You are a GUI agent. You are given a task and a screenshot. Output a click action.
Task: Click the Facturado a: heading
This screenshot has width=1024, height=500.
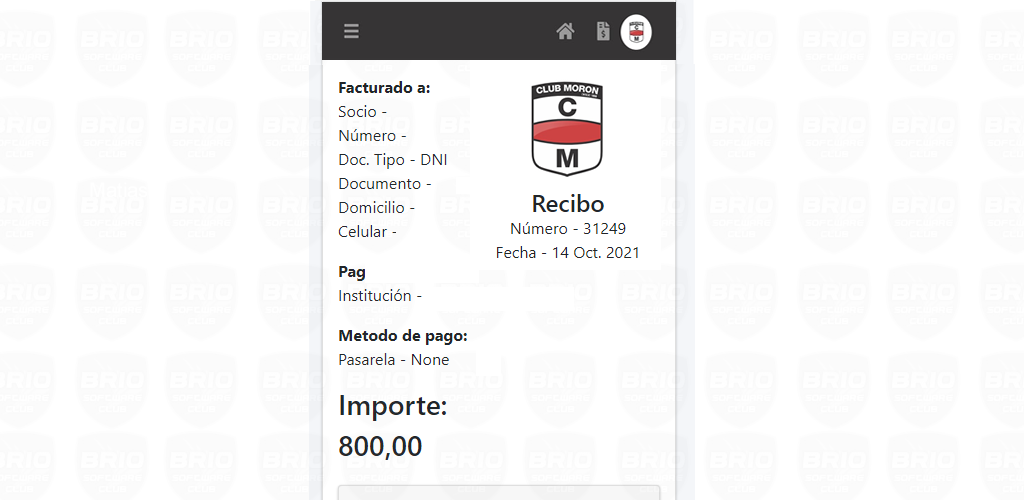pyautogui.click(x=385, y=88)
